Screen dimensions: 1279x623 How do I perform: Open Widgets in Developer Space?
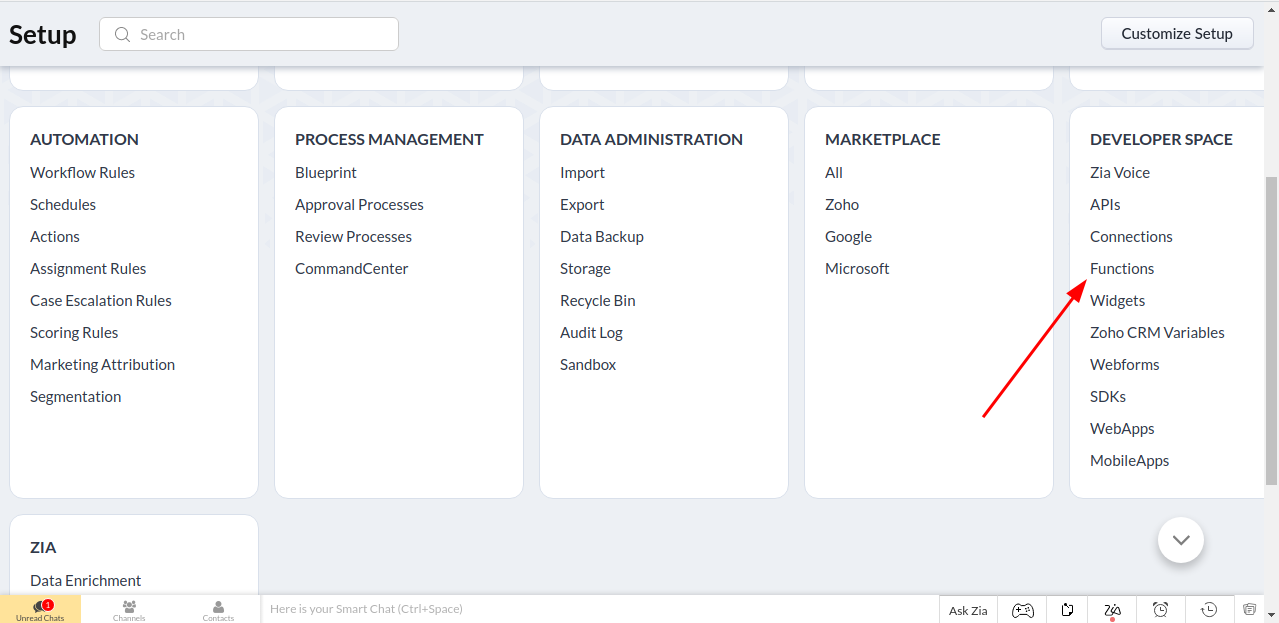[1117, 300]
